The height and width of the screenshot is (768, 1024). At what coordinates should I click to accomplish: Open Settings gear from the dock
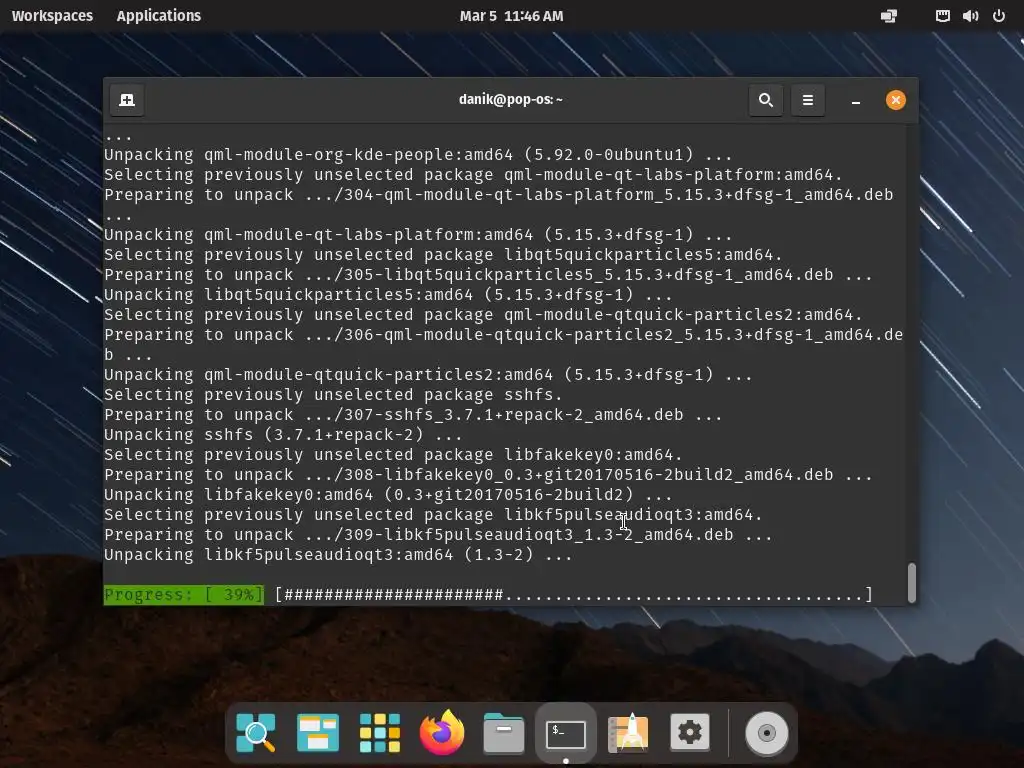[x=690, y=732]
